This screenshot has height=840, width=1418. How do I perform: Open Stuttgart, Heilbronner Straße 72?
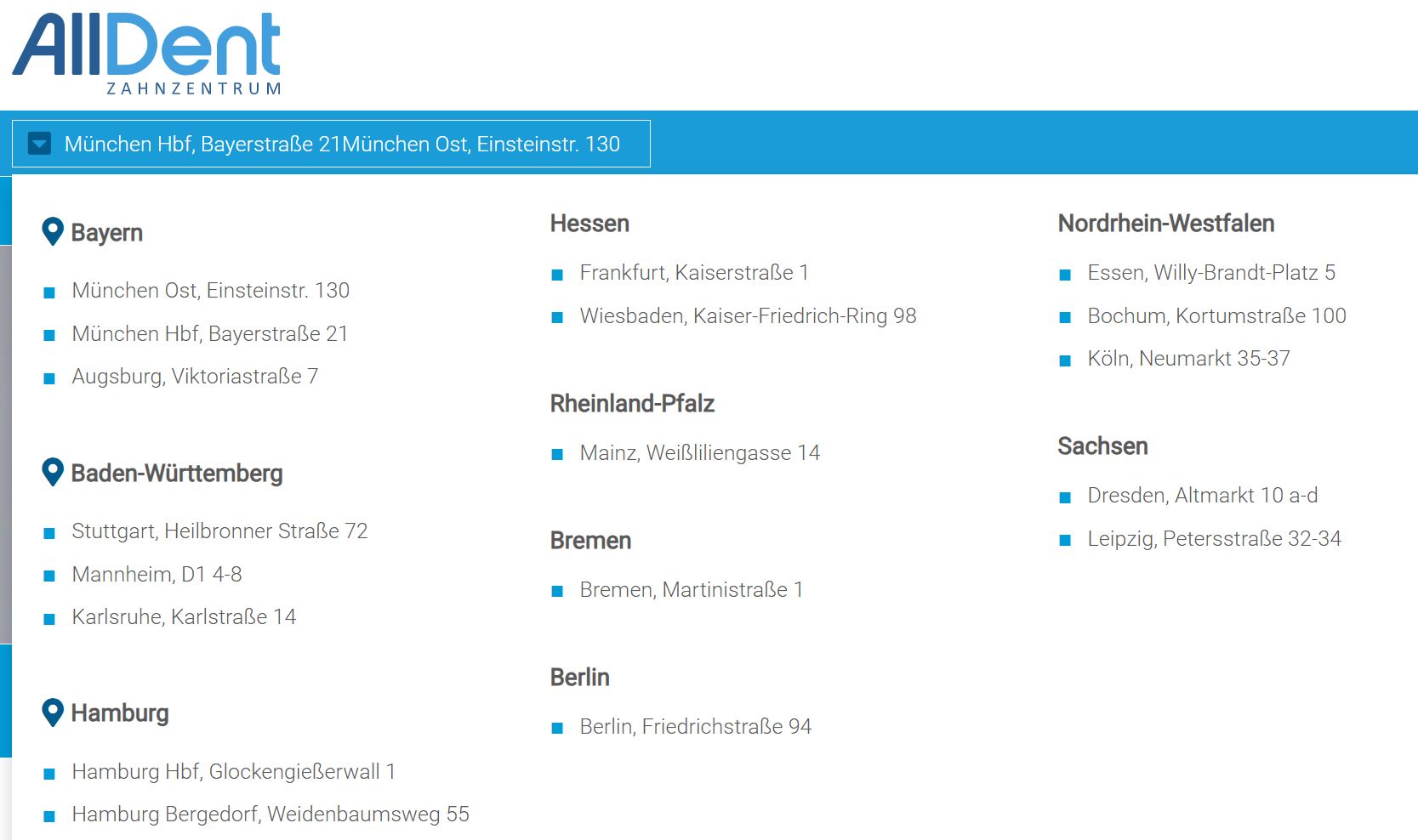219,531
